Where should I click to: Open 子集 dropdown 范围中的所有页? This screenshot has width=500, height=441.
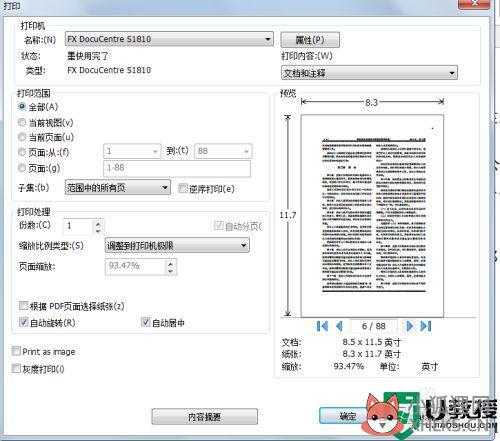pyautogui.click(x=118, y=188)
